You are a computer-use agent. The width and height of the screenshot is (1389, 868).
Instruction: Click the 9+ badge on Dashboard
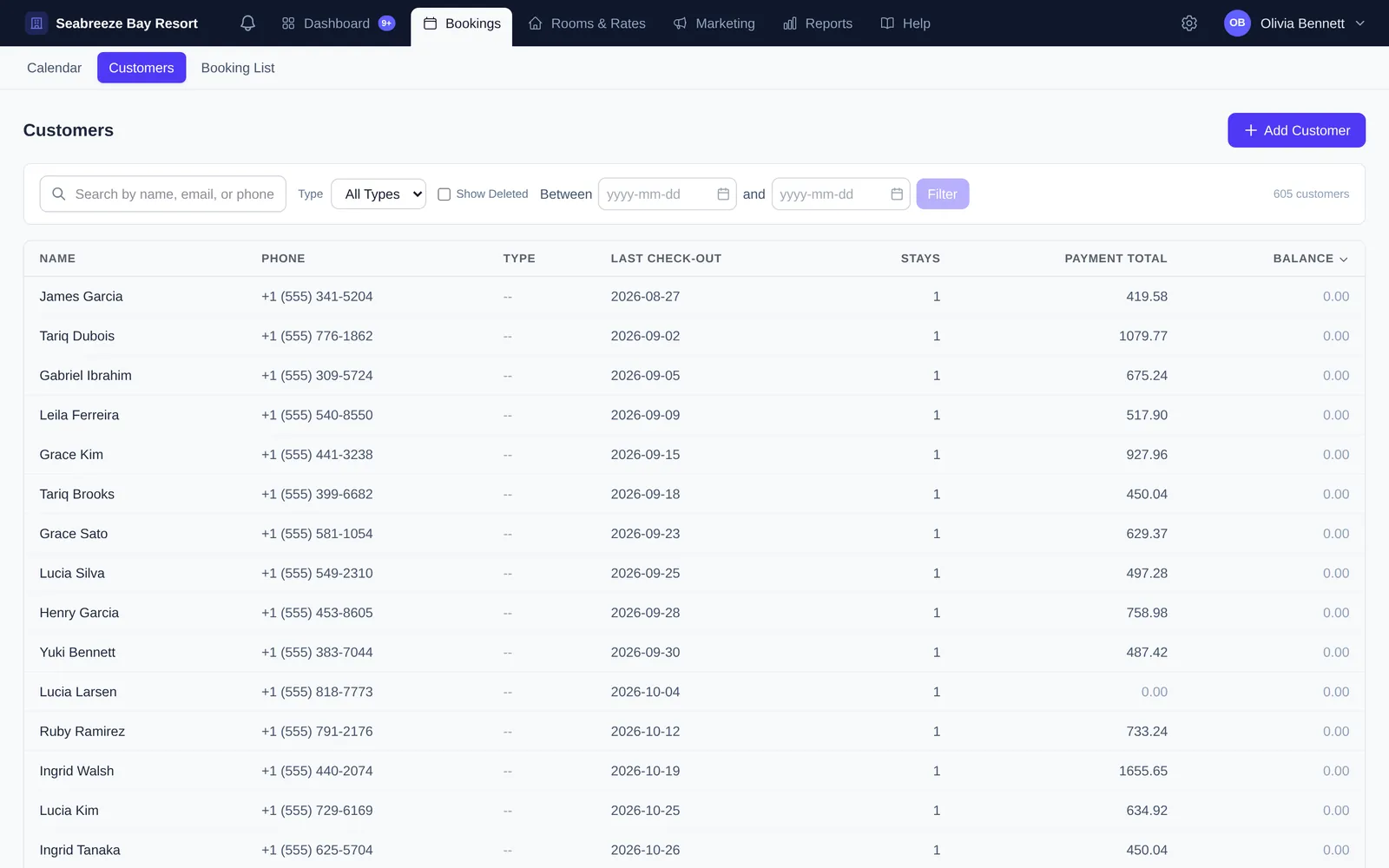(x=387, y=23)
